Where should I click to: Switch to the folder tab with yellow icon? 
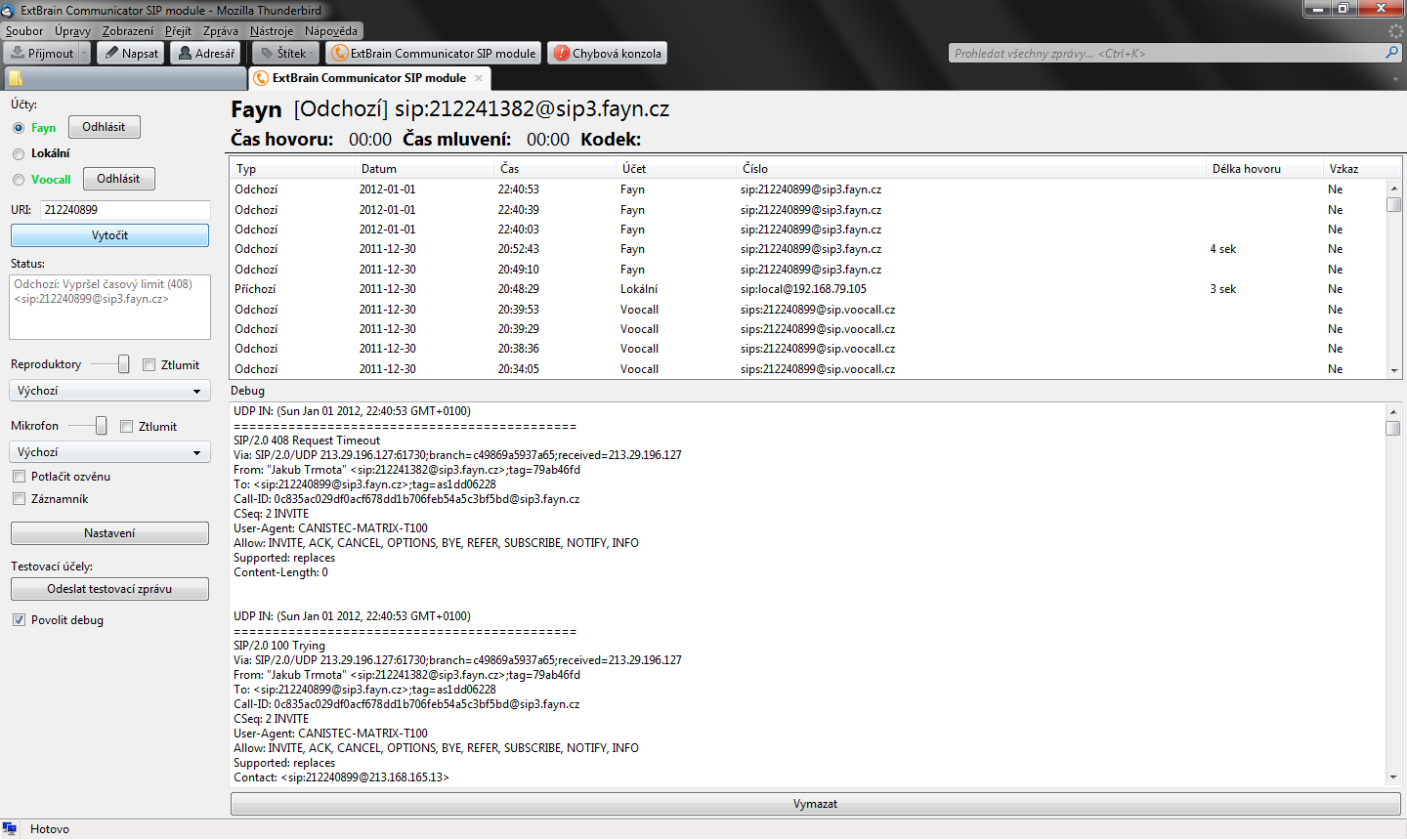tap(125, 78)
